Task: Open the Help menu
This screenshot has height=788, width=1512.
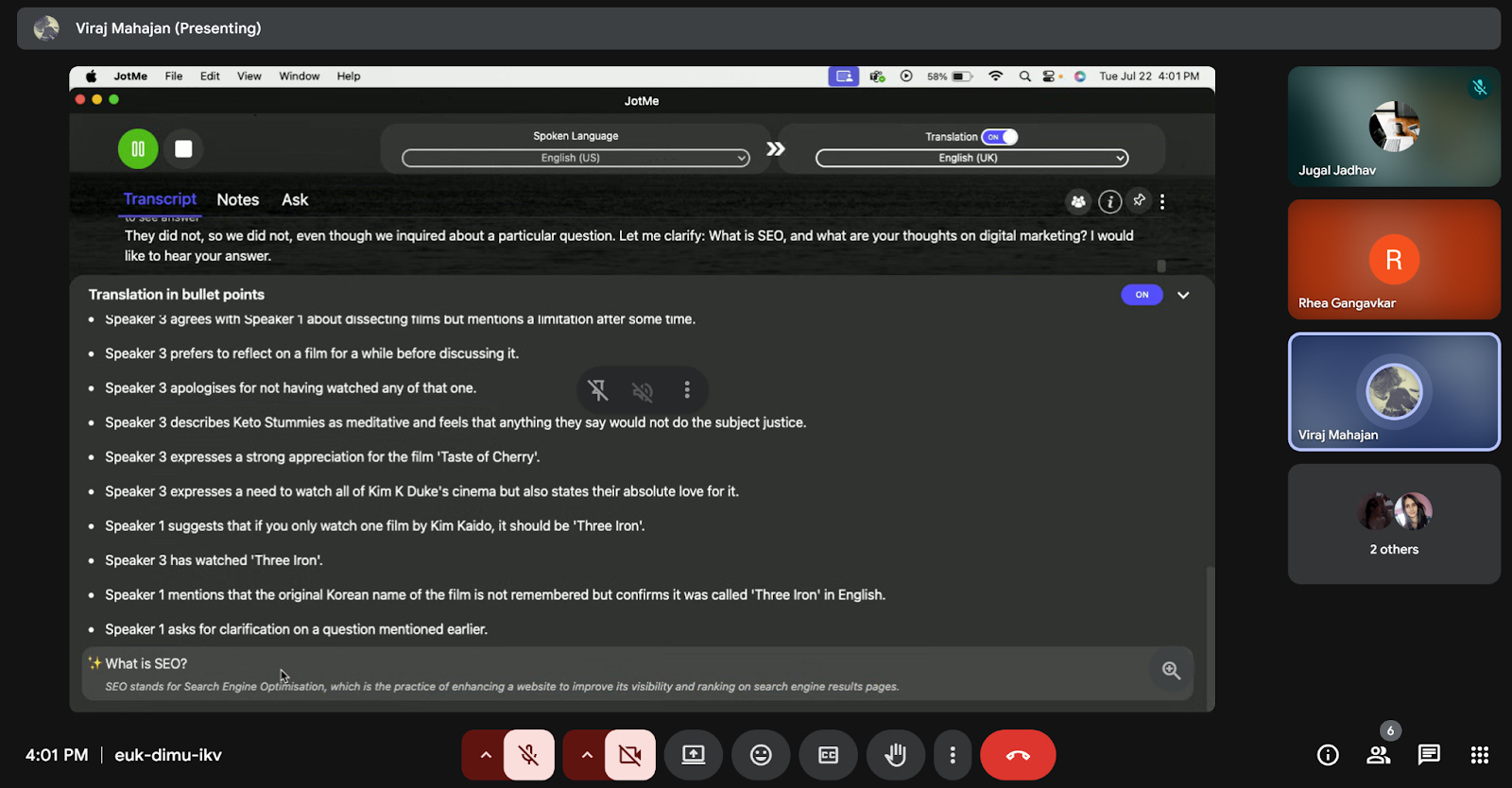Action: [x=349, y=77]
